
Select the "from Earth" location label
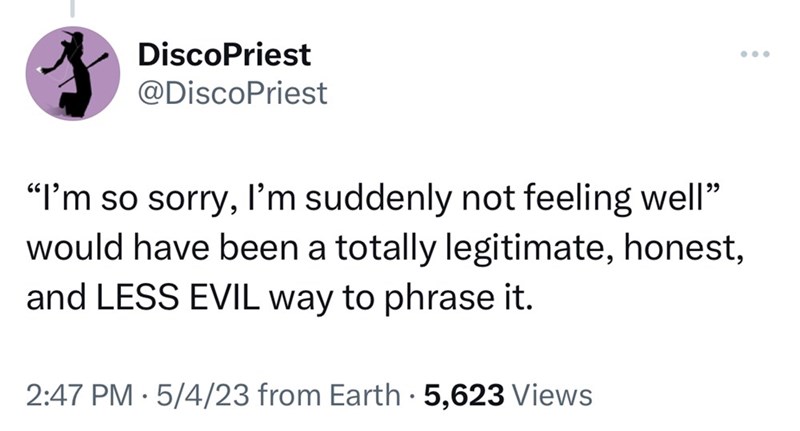click(329, 395)
